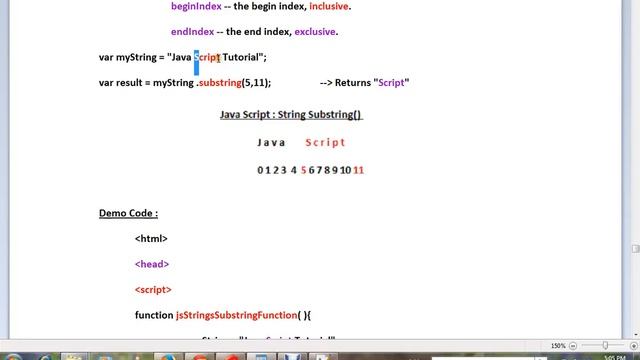Click the red 'substring' method name

[220, 83]
